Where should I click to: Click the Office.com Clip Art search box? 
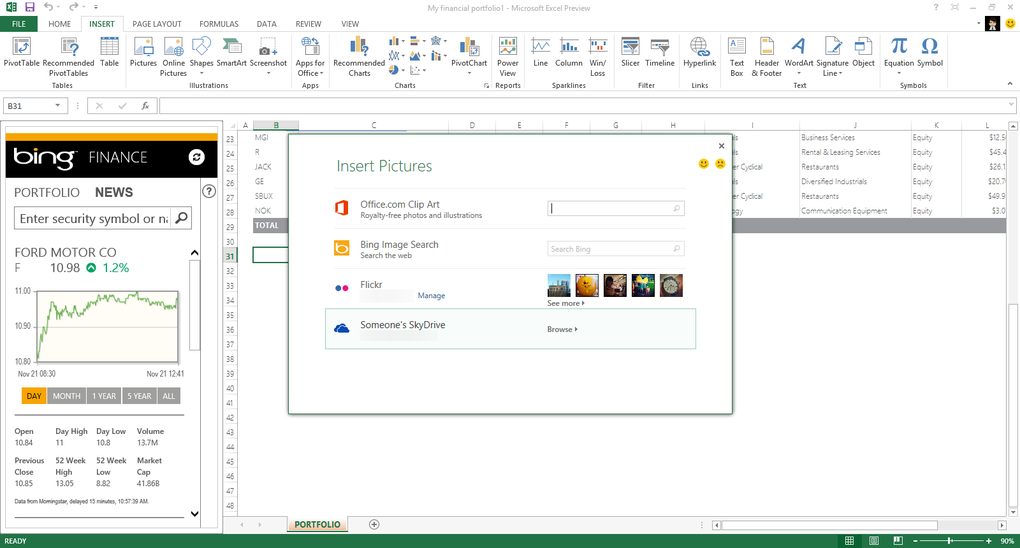click(x=615, y=208)
